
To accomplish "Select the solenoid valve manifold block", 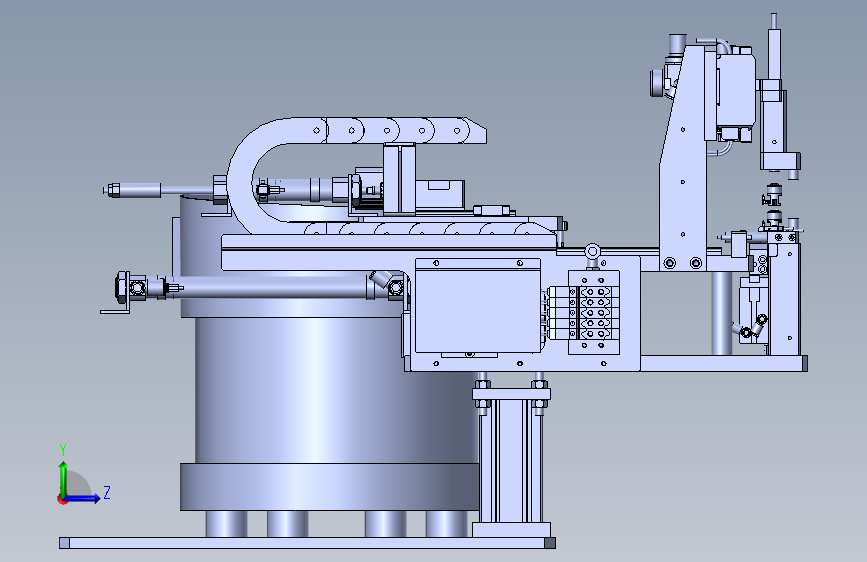I will pyautogui.click(x=594, y=312).
